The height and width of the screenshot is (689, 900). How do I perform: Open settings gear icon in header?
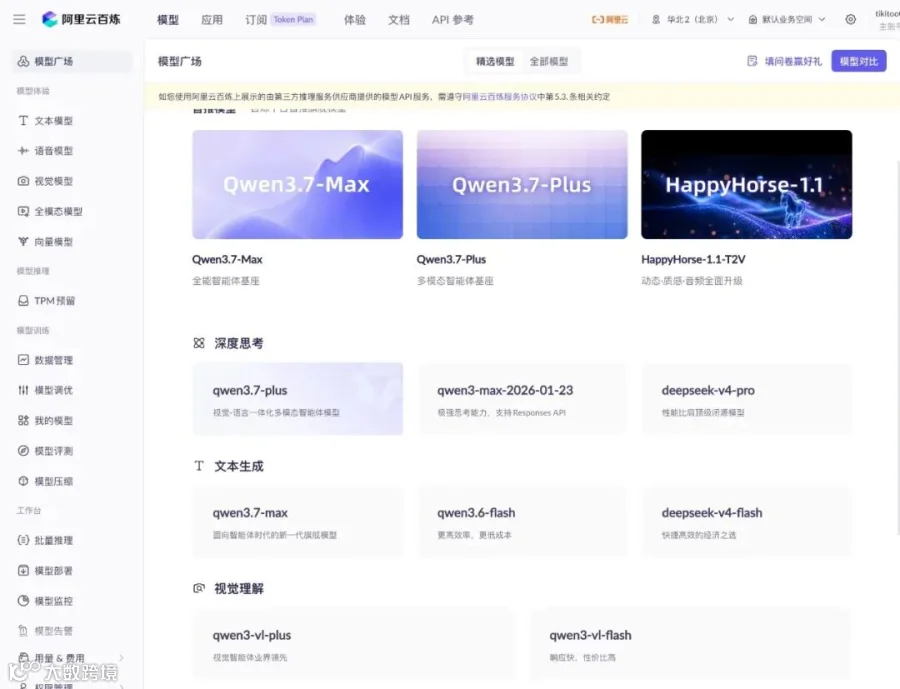coord(851,20)
